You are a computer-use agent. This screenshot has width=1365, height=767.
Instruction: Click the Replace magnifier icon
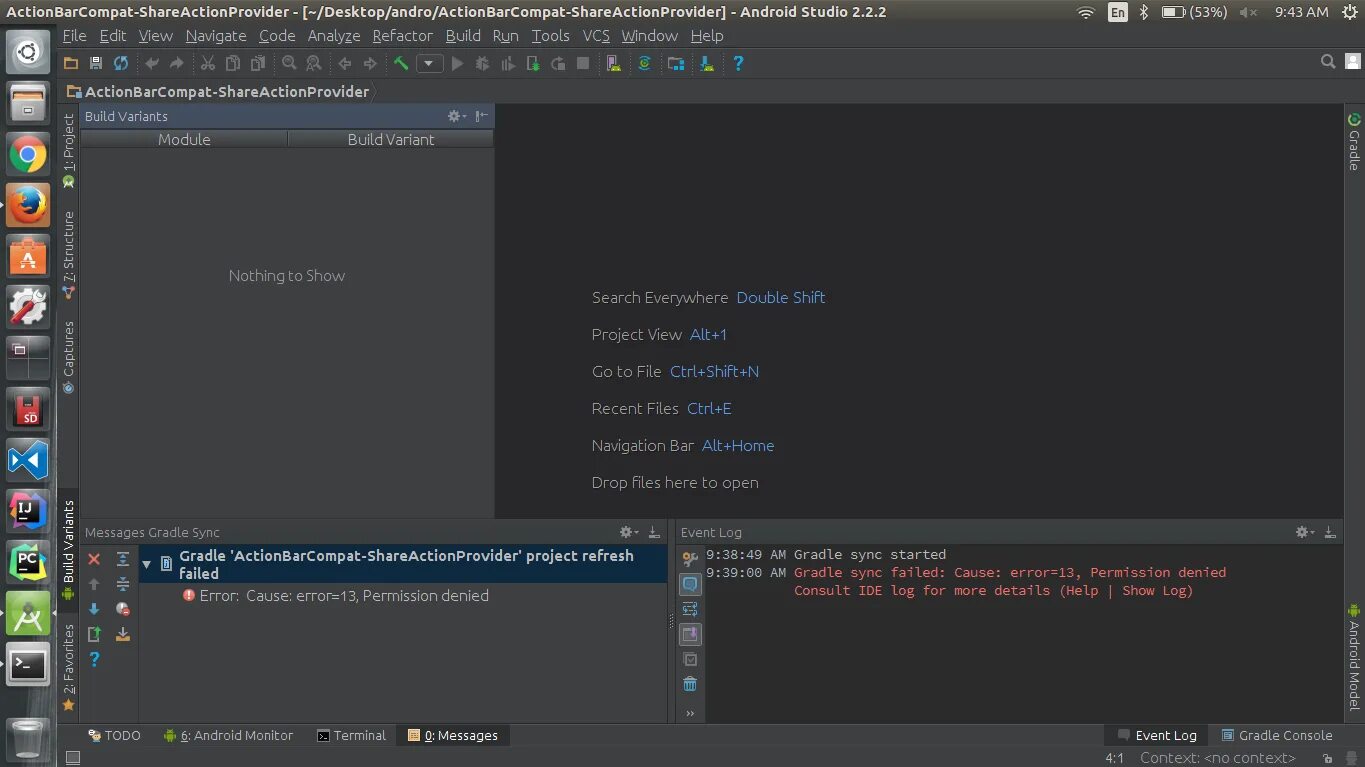tap(314, 63)
